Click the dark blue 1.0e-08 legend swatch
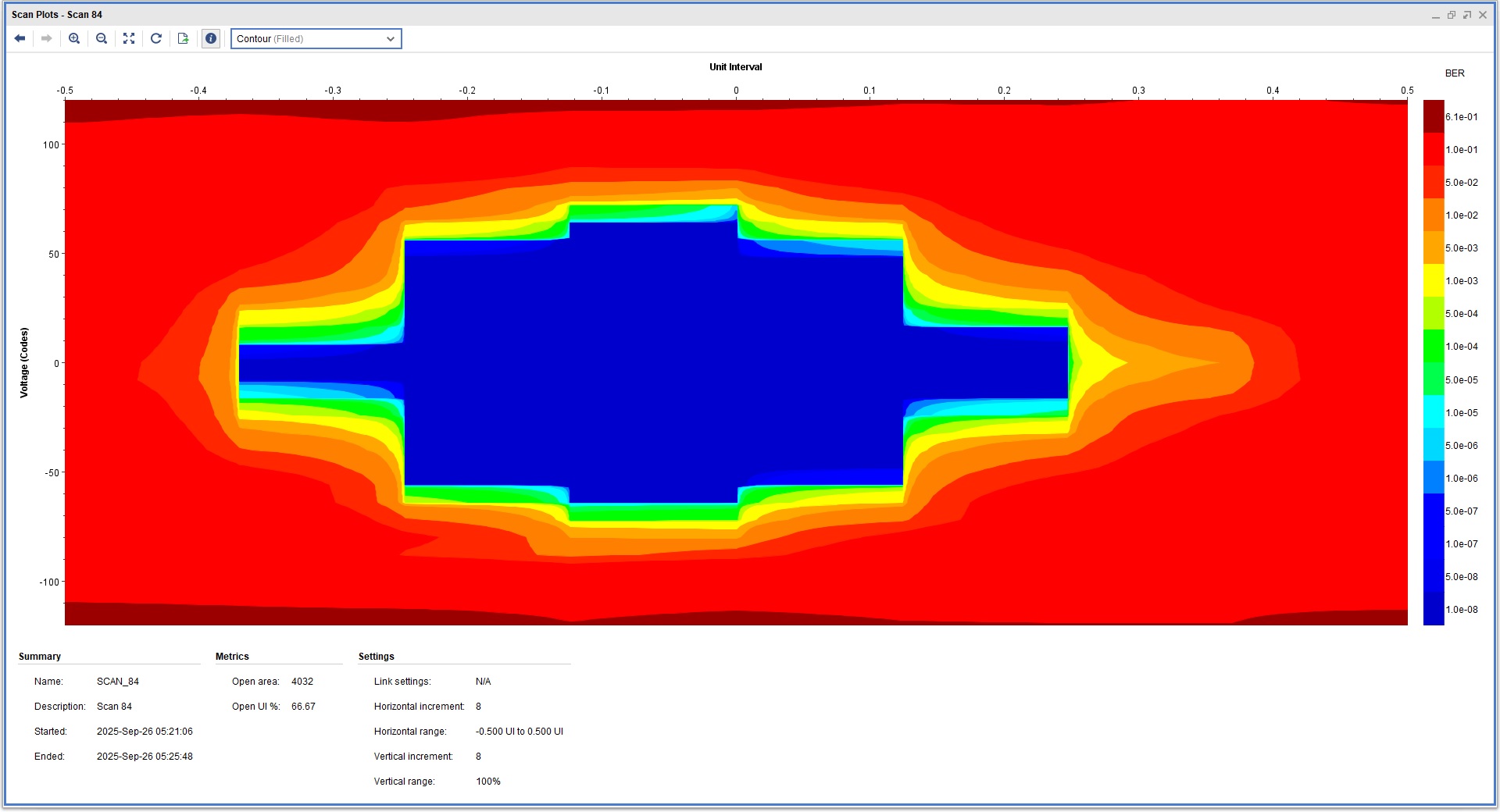Viewport: 1500px width, 812px height. tap(1434, 610)
